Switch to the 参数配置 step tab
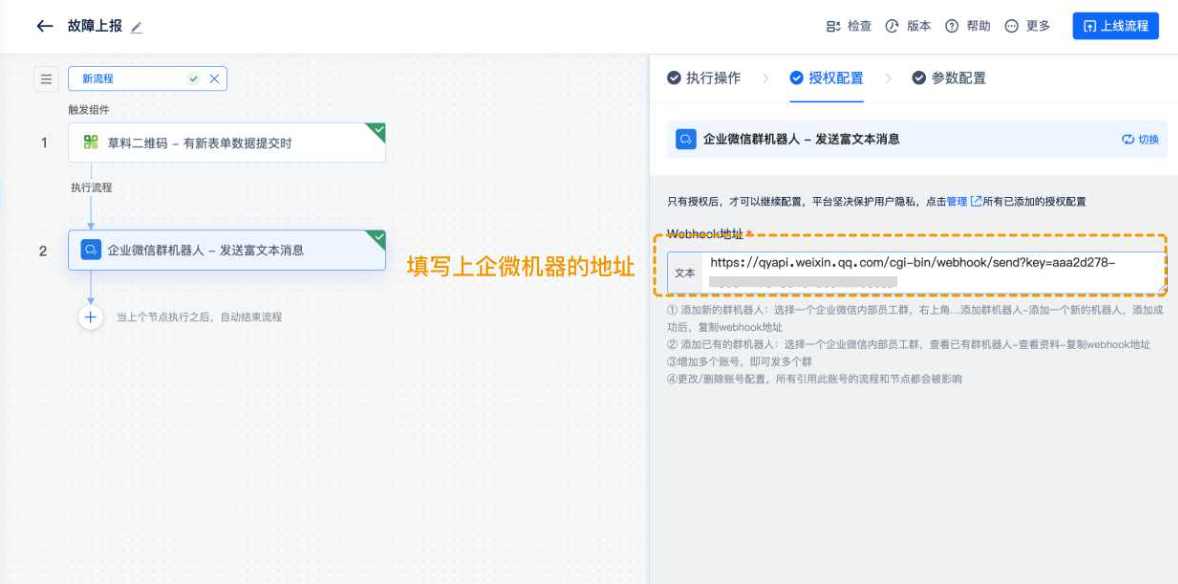 (x=949, y=78)
